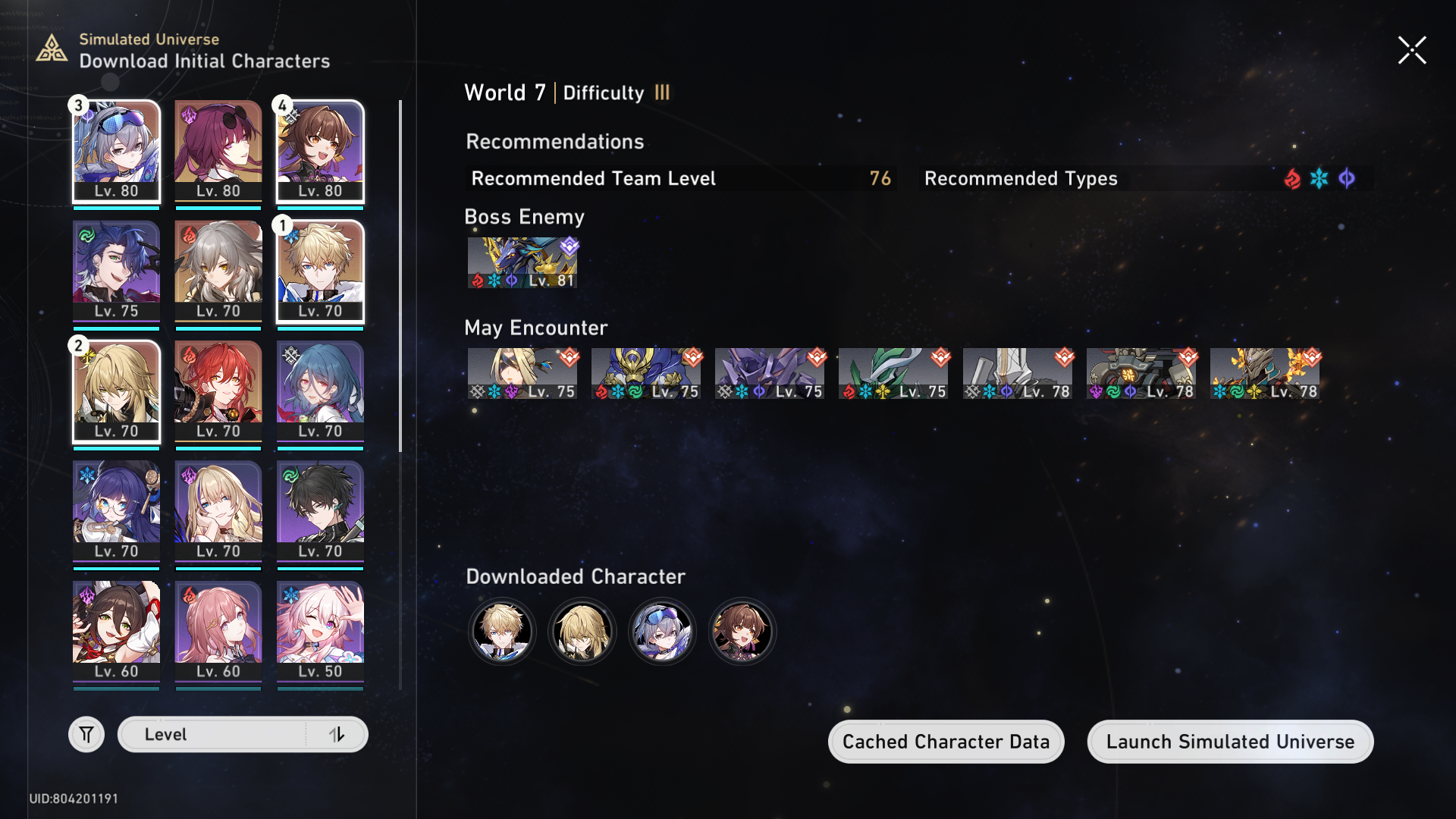Launch Simulated Universe
The height and width of the screenshot is (819, 1456).
(x=1230, y=742)
